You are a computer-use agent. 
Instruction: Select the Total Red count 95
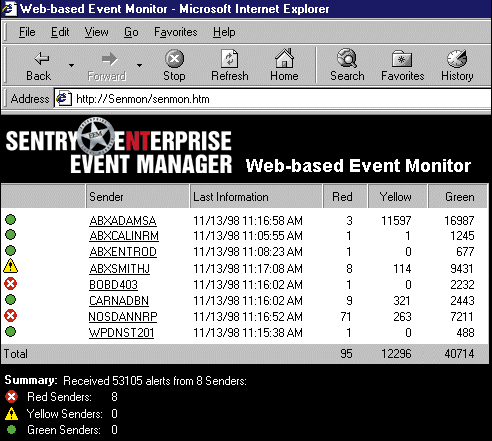point(346,354)
